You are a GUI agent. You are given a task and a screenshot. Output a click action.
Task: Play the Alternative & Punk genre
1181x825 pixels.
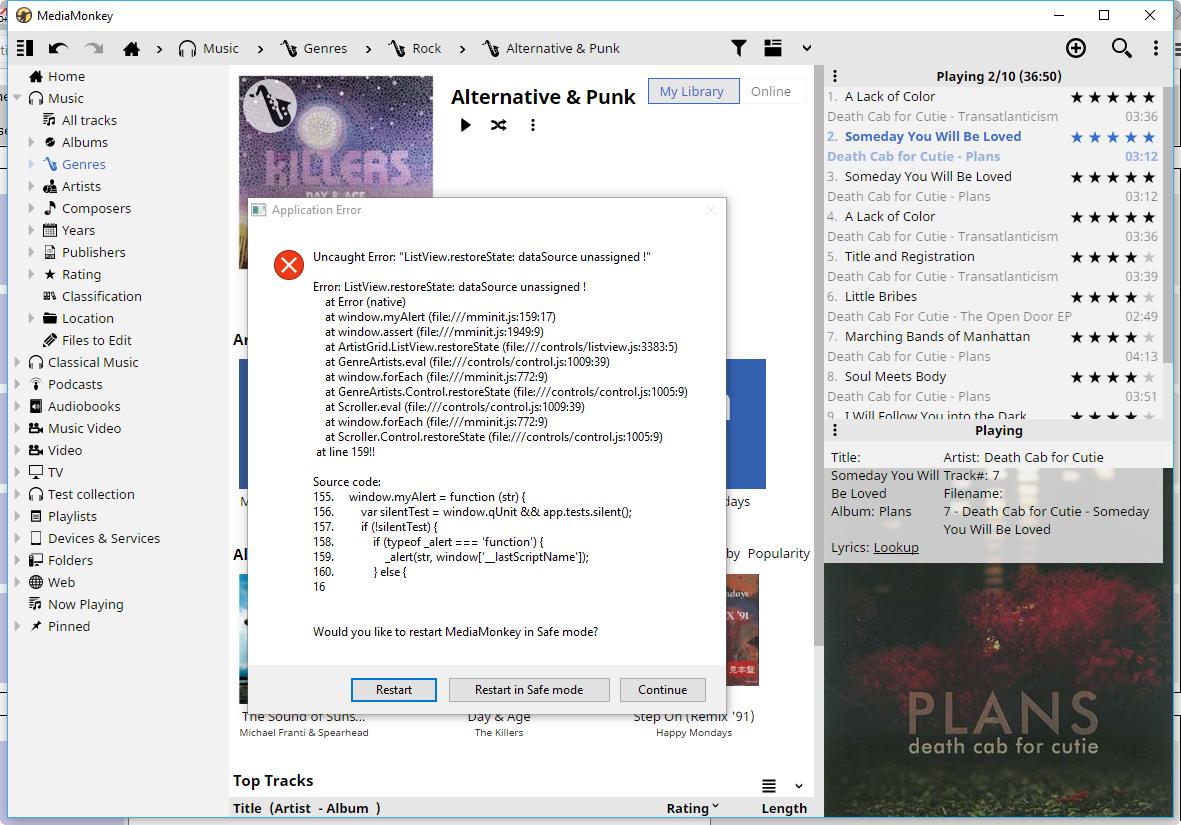(x=465, y=125)
